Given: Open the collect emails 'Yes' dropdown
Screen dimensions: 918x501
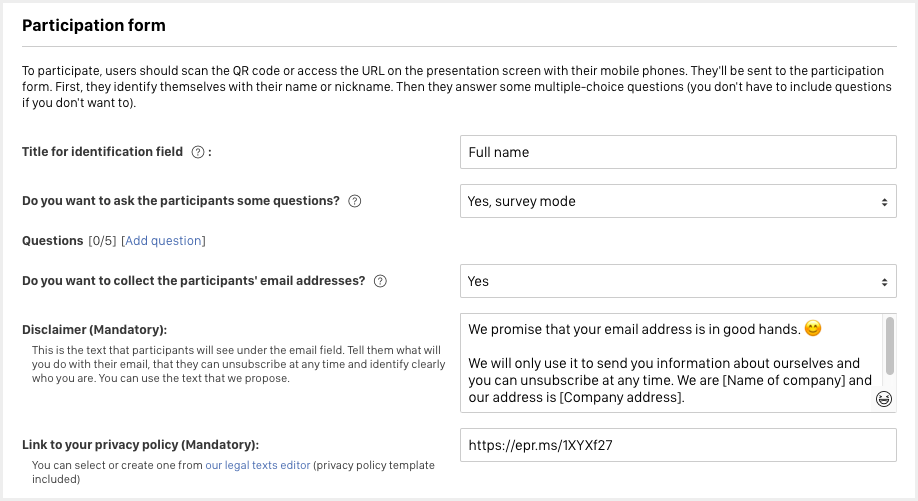Looking at the screenshot, I should tap(678, 281).
